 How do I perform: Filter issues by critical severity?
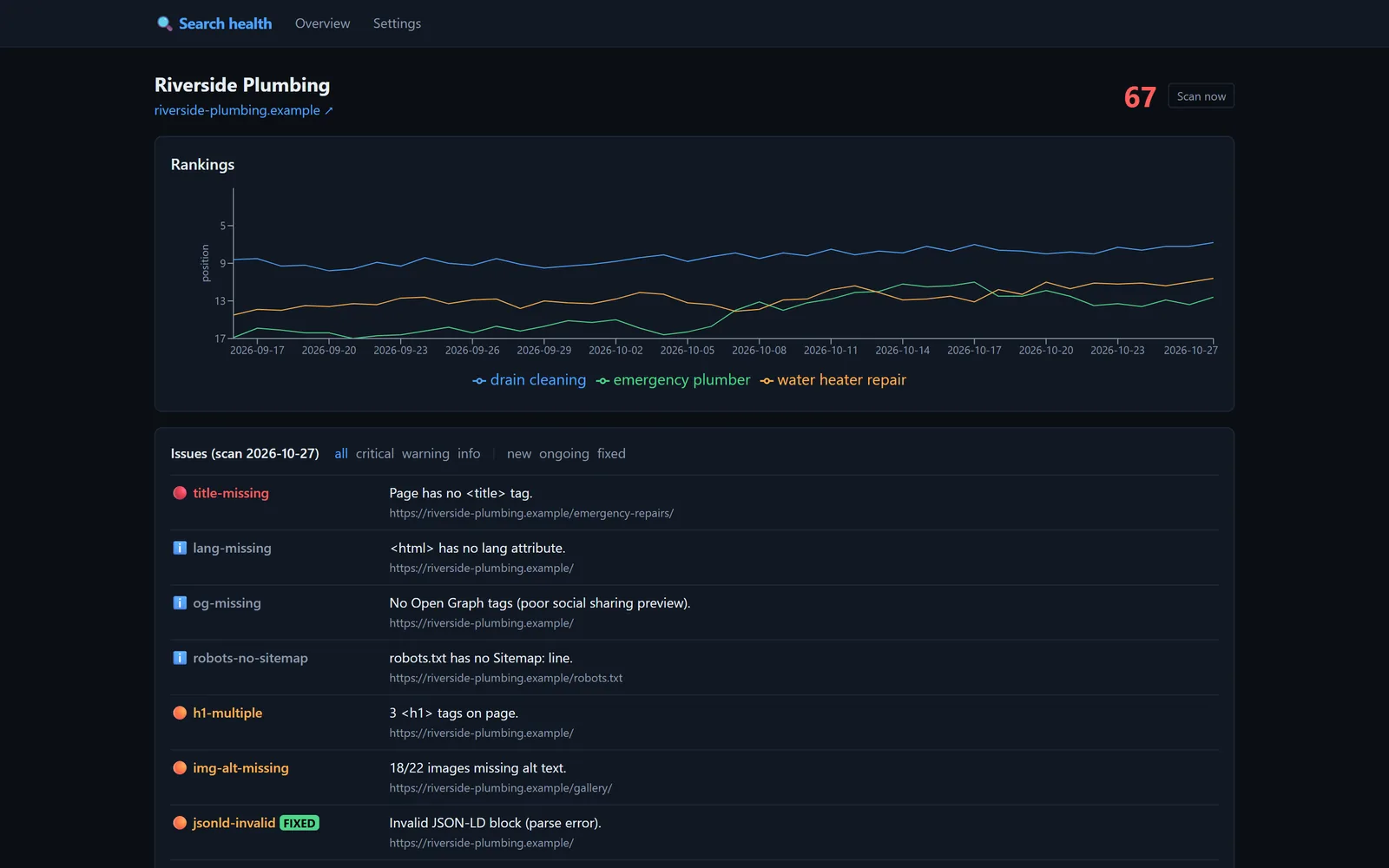coord(374,454)
